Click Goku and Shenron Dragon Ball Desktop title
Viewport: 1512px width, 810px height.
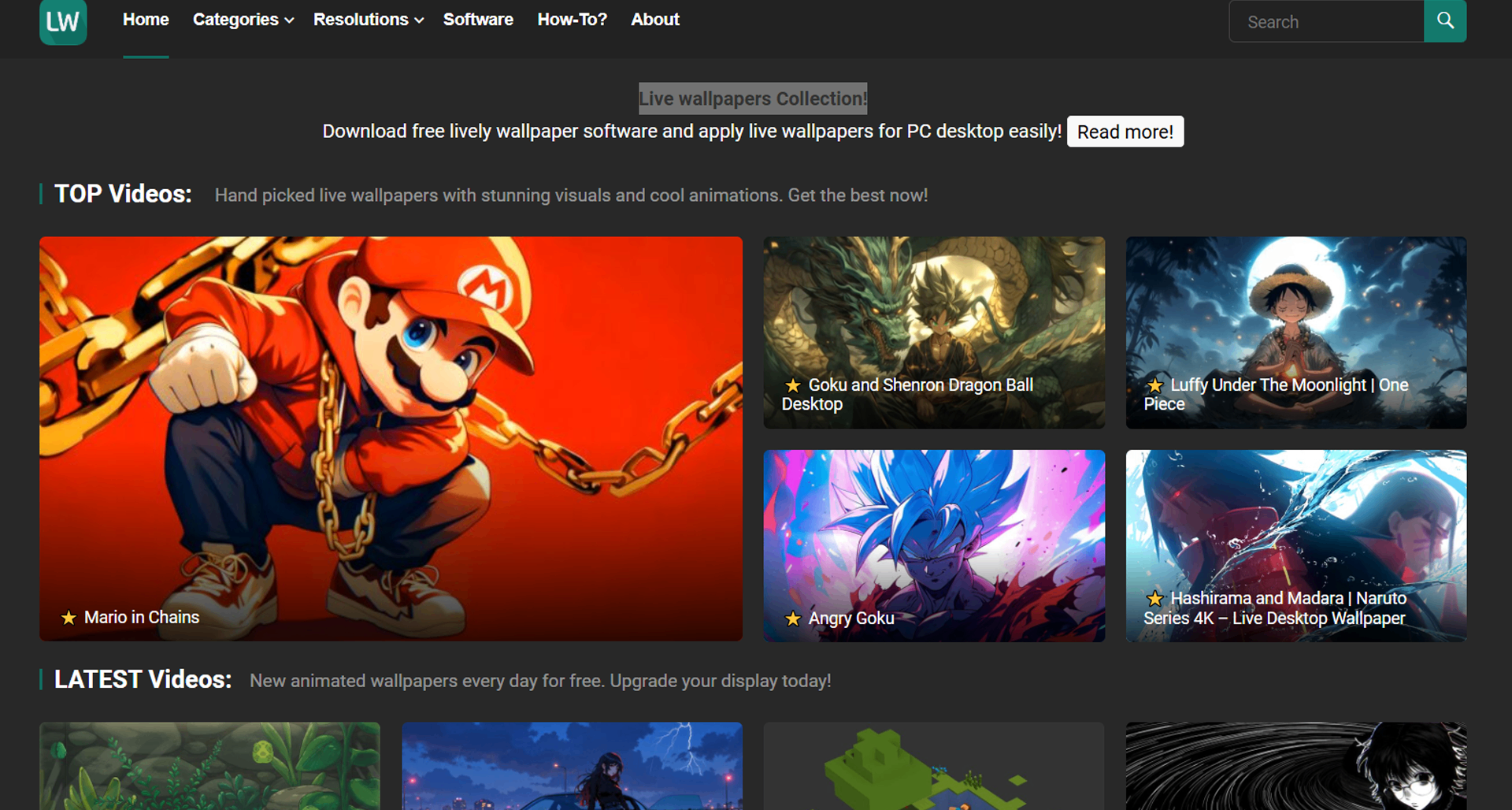point(907,395)
